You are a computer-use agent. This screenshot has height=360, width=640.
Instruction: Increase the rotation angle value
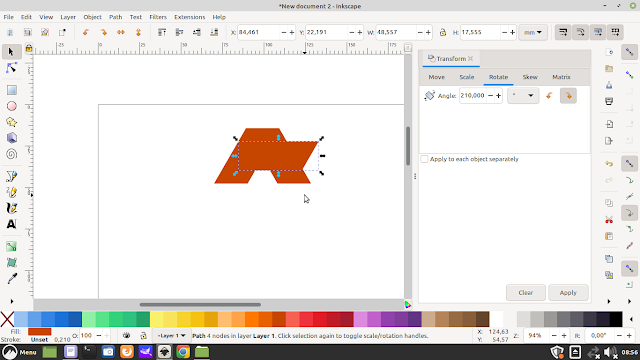[498, 96]
